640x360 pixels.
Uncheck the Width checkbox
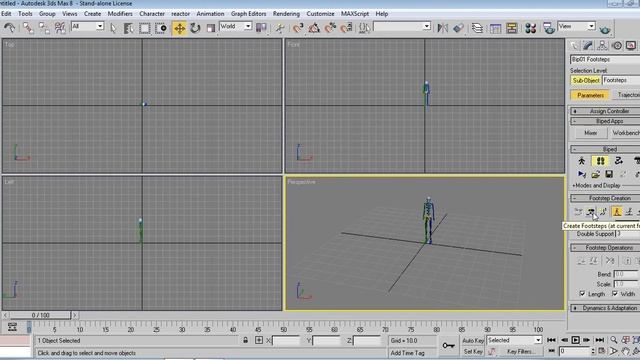point(615,293)
